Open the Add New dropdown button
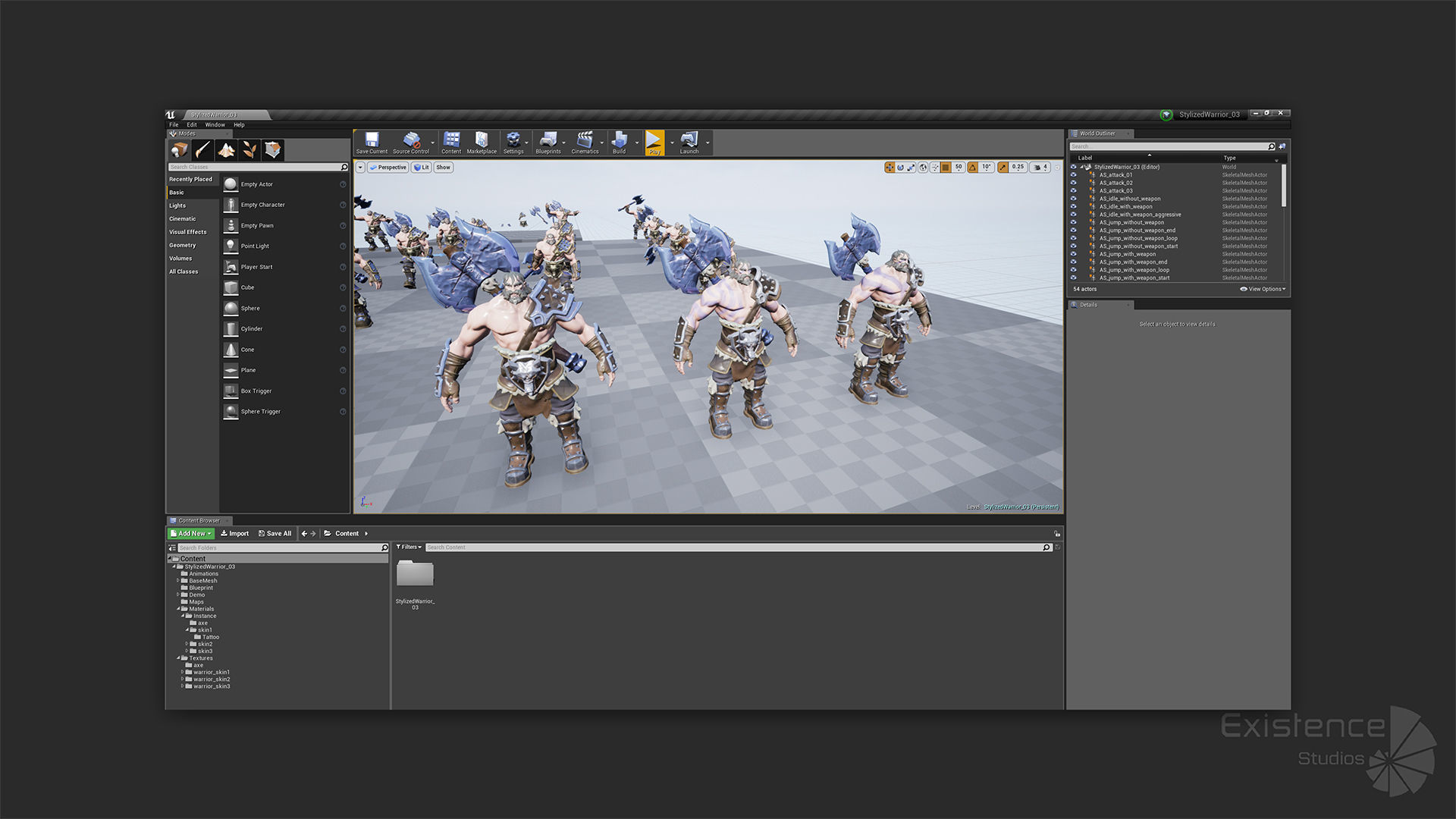This screenshot has height=819, width=1456. [x=191, y=534]
